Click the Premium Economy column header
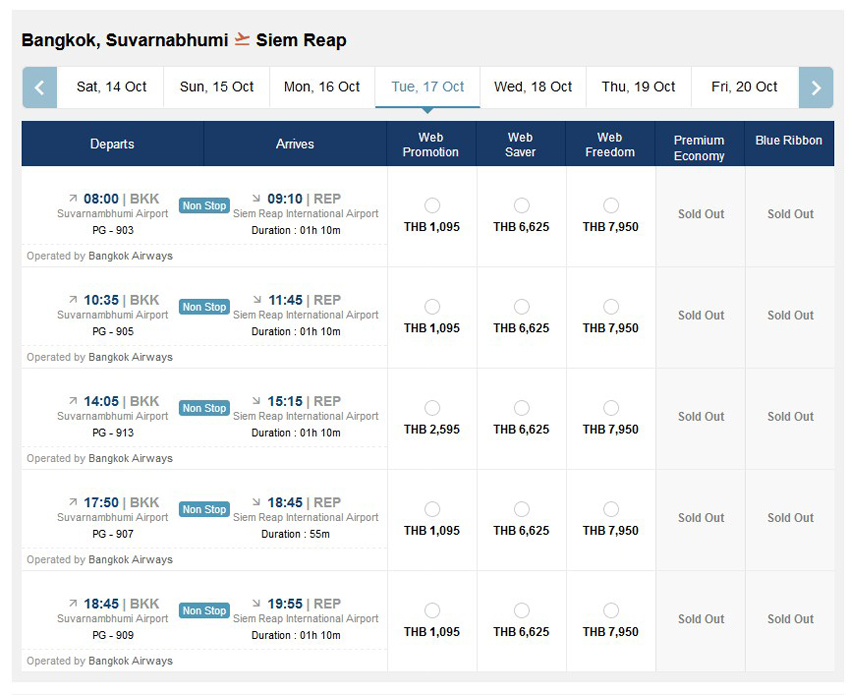Screen dimensions: 850x695 tap(699, 148)
